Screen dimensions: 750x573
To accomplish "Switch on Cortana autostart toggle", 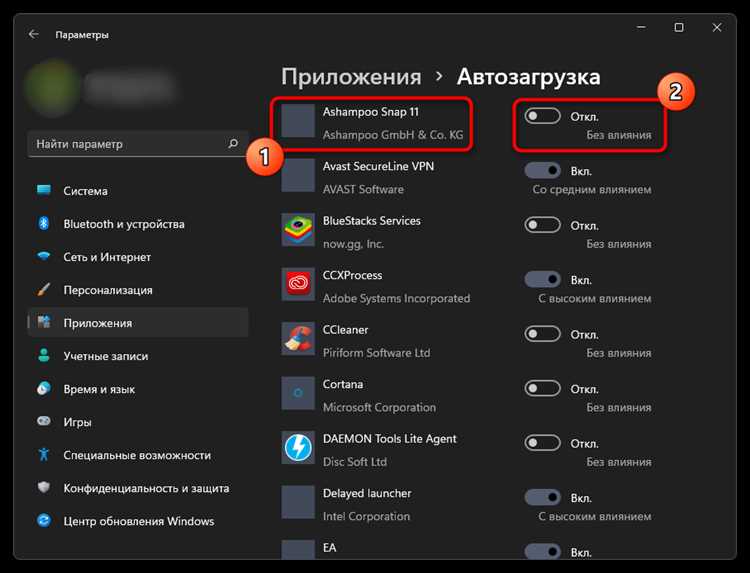I will [542, 388].
